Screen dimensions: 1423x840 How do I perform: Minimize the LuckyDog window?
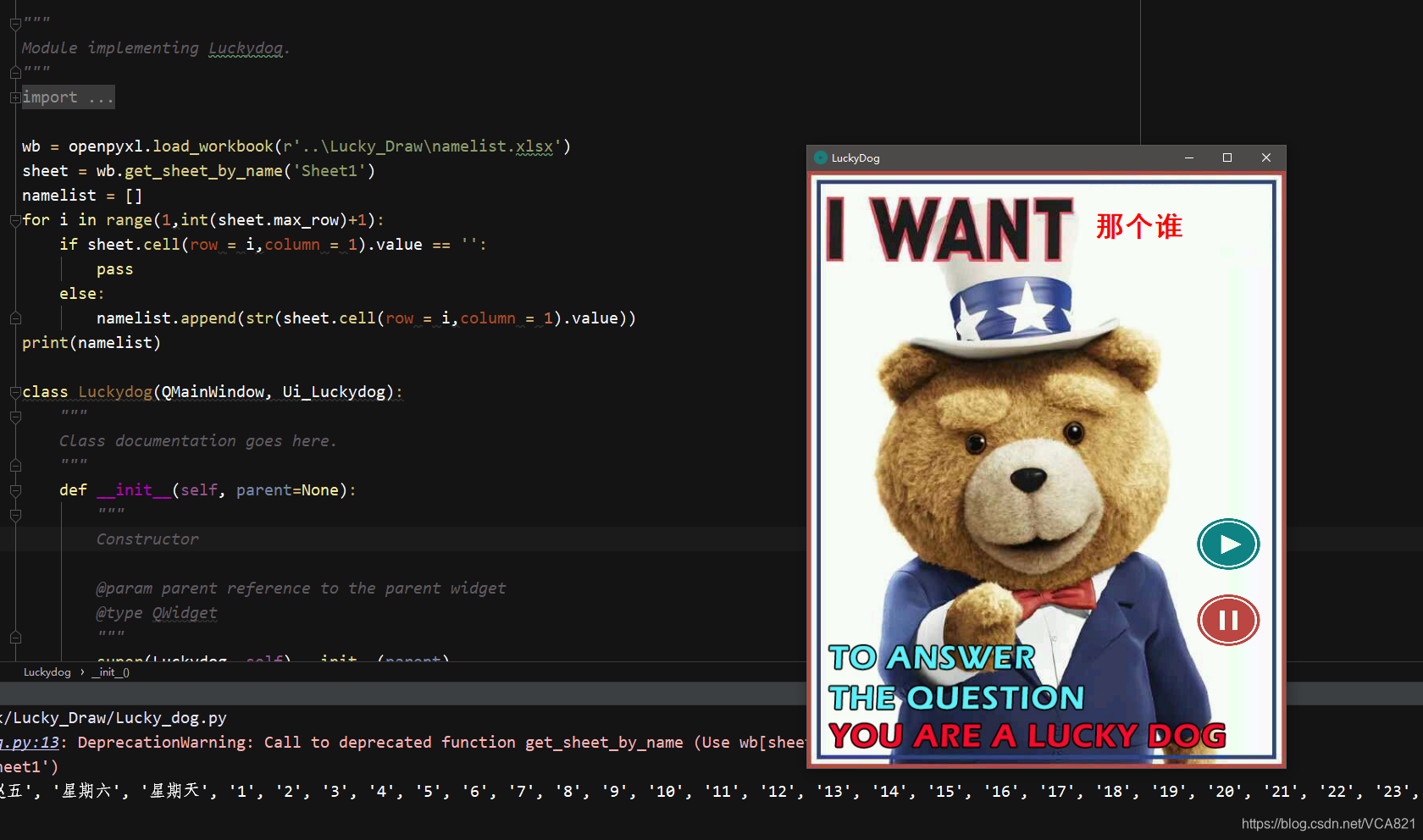1189,157
